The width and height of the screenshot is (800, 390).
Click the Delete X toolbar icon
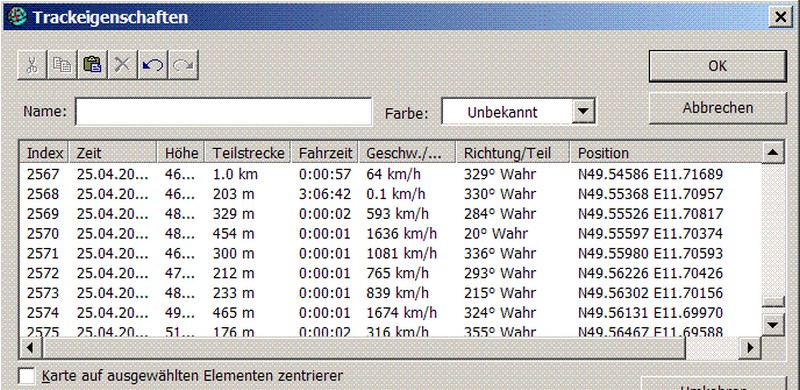(x=122, y=65)
